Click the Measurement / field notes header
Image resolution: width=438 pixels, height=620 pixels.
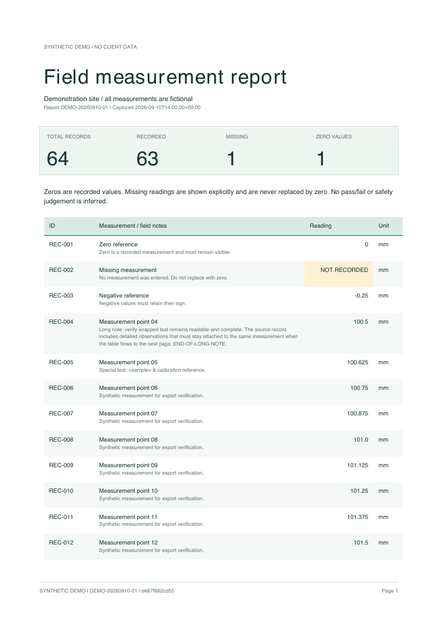pyautogui.click(x=133, y=226)
